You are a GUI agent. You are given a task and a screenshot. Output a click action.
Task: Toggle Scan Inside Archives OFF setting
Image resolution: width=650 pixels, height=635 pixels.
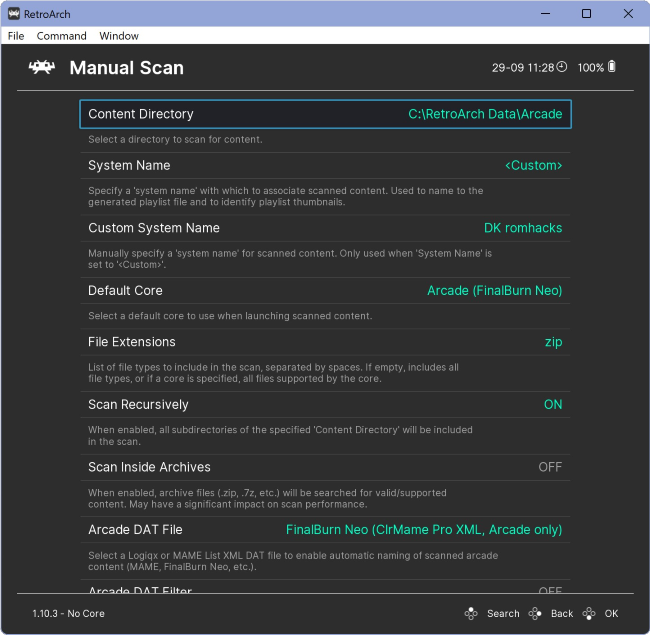(550, 467)
